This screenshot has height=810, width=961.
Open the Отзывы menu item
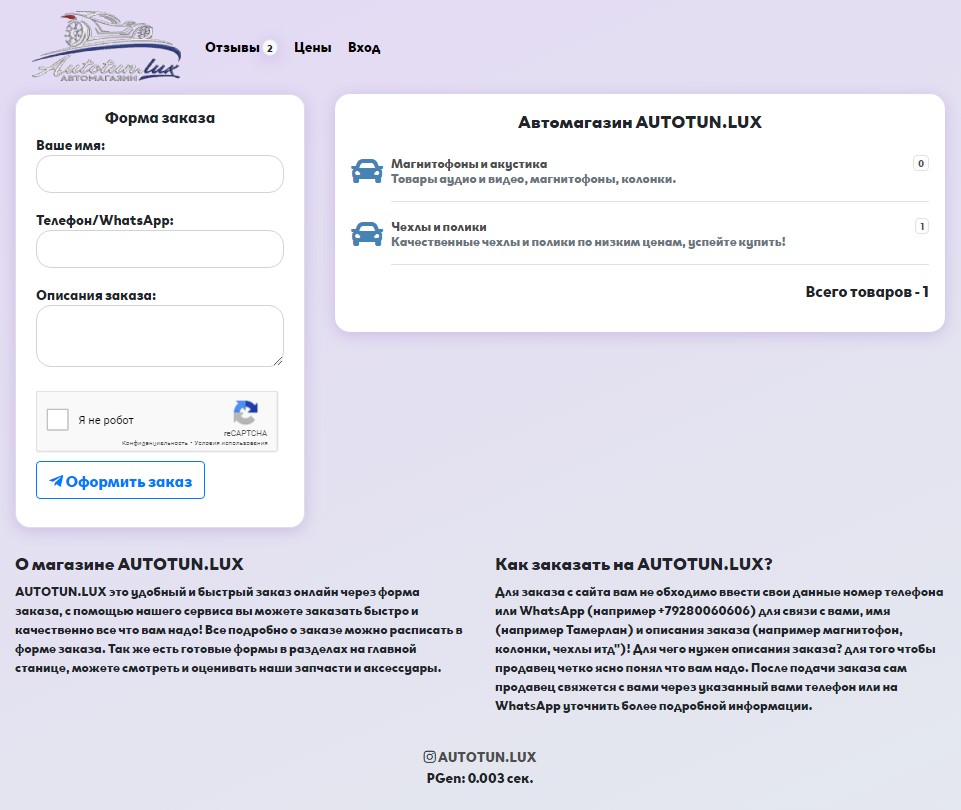tap(232, 47)
